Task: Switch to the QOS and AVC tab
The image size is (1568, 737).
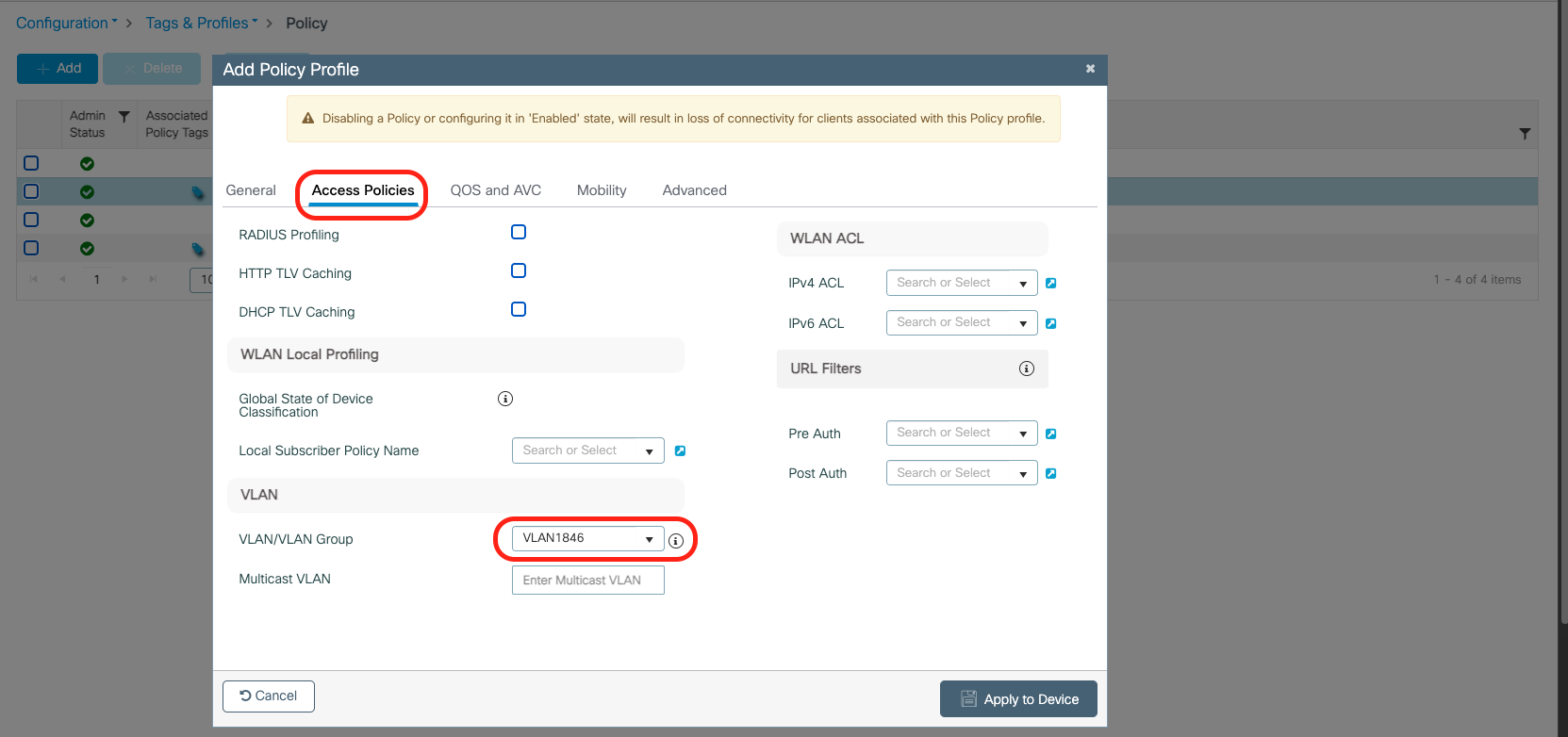Action: coord(496,190)
